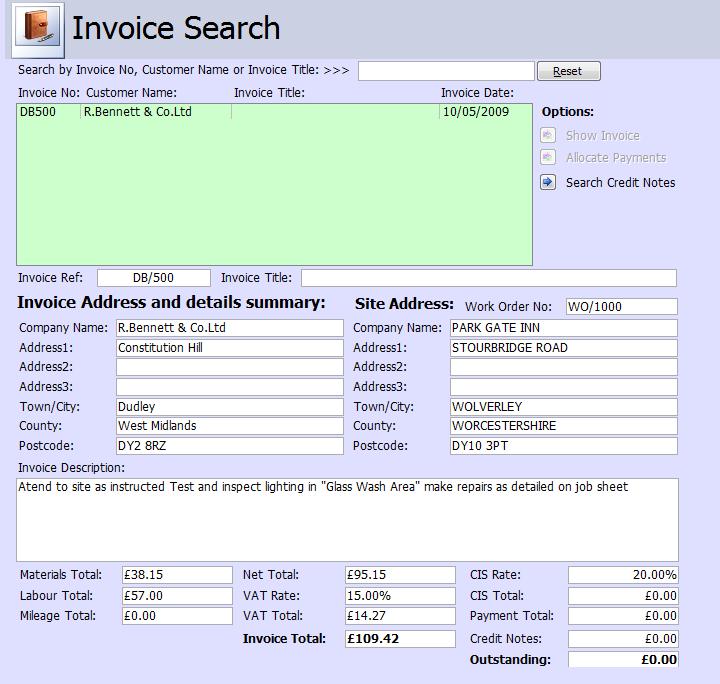The height and width of the screenshot is (684, 720).
Task: Click Labour Total field £57.00
Action: (177, 596)
